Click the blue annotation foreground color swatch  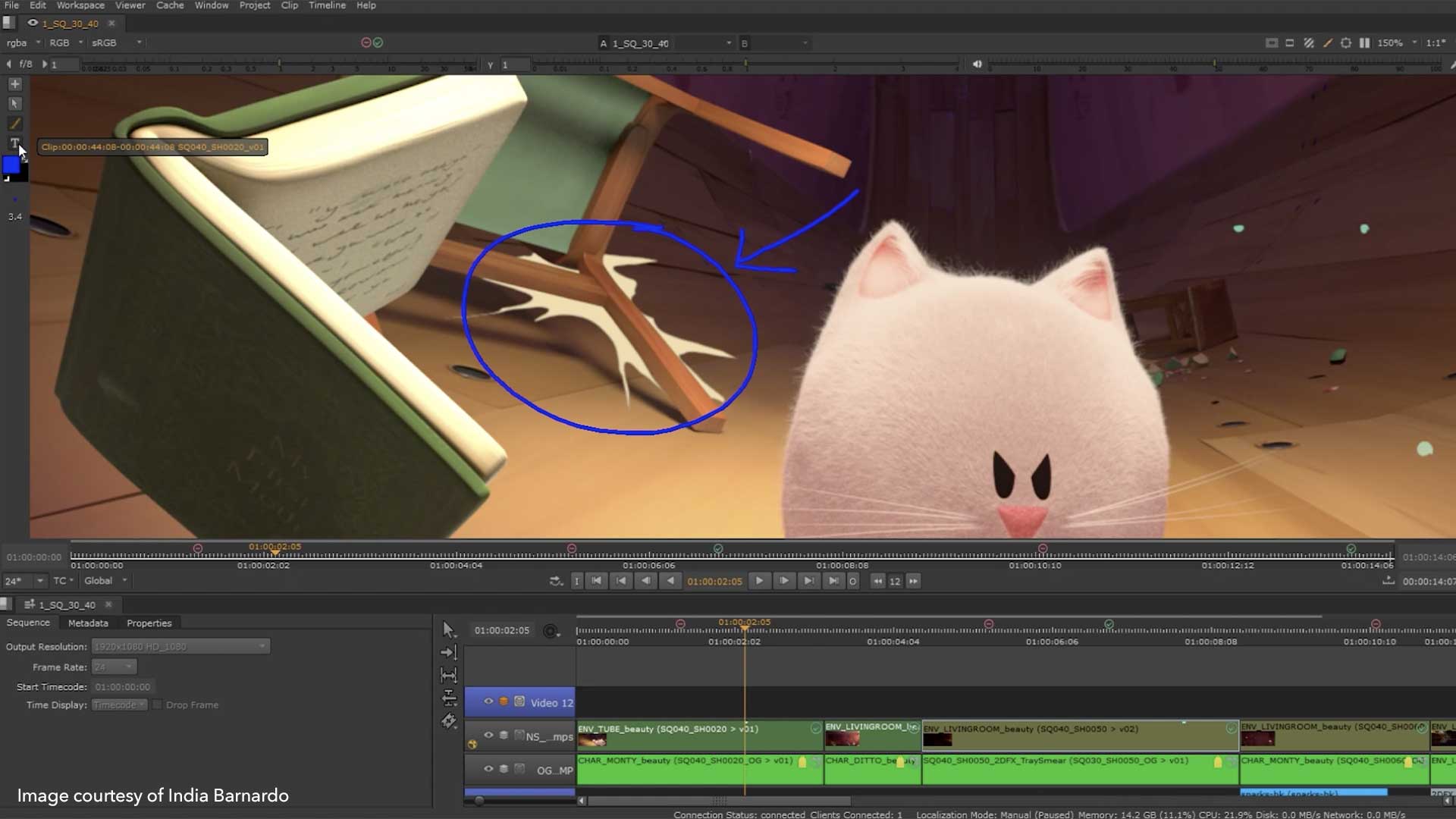pyautogui.click(x=11, y=165)
